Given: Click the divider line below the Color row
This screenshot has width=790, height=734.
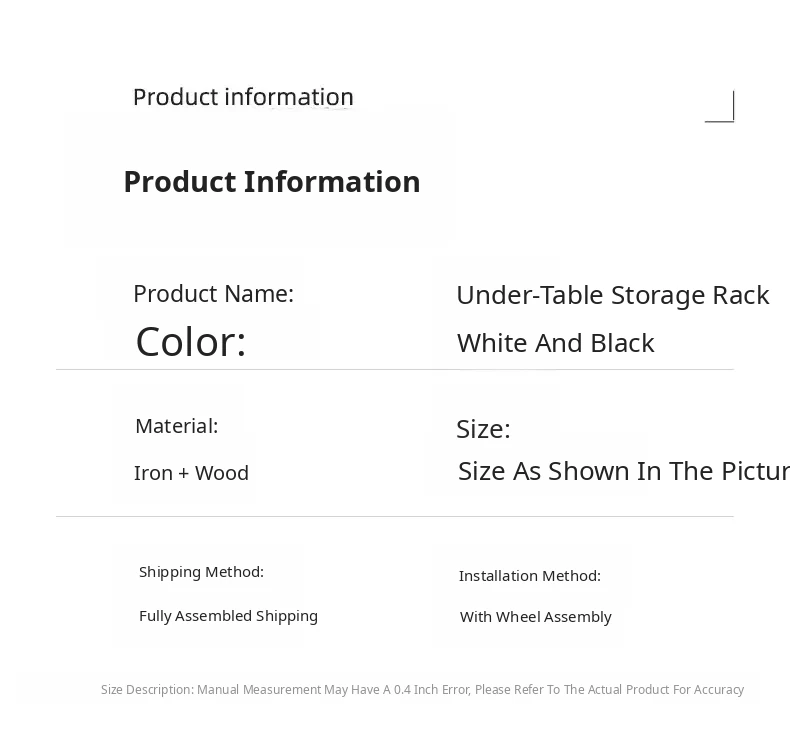Looking at the screenshot, I should point(394,370).
